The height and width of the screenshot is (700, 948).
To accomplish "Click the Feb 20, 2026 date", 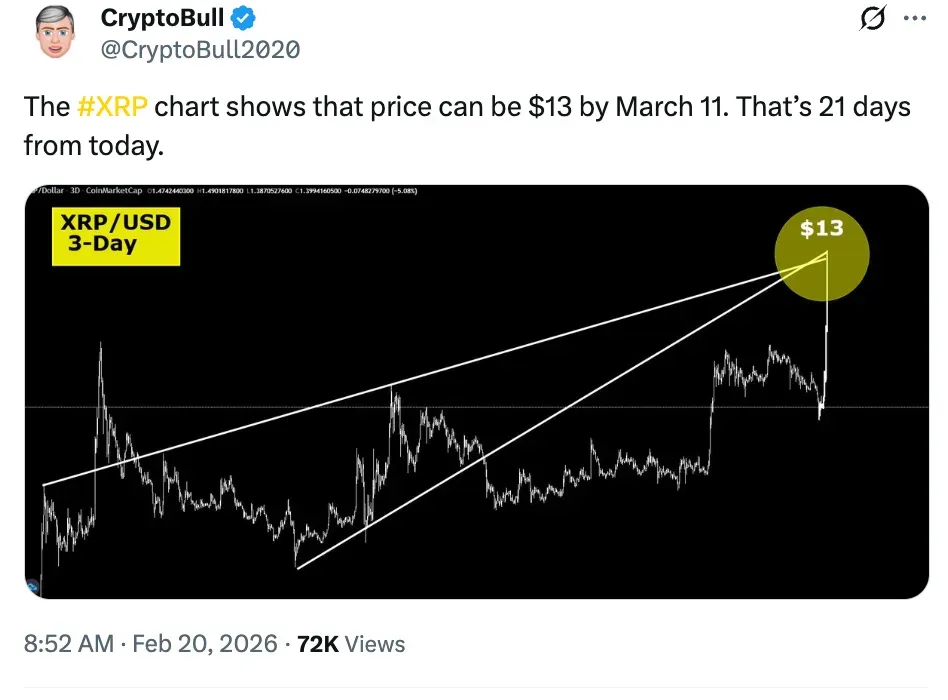I will coord(205,644).
